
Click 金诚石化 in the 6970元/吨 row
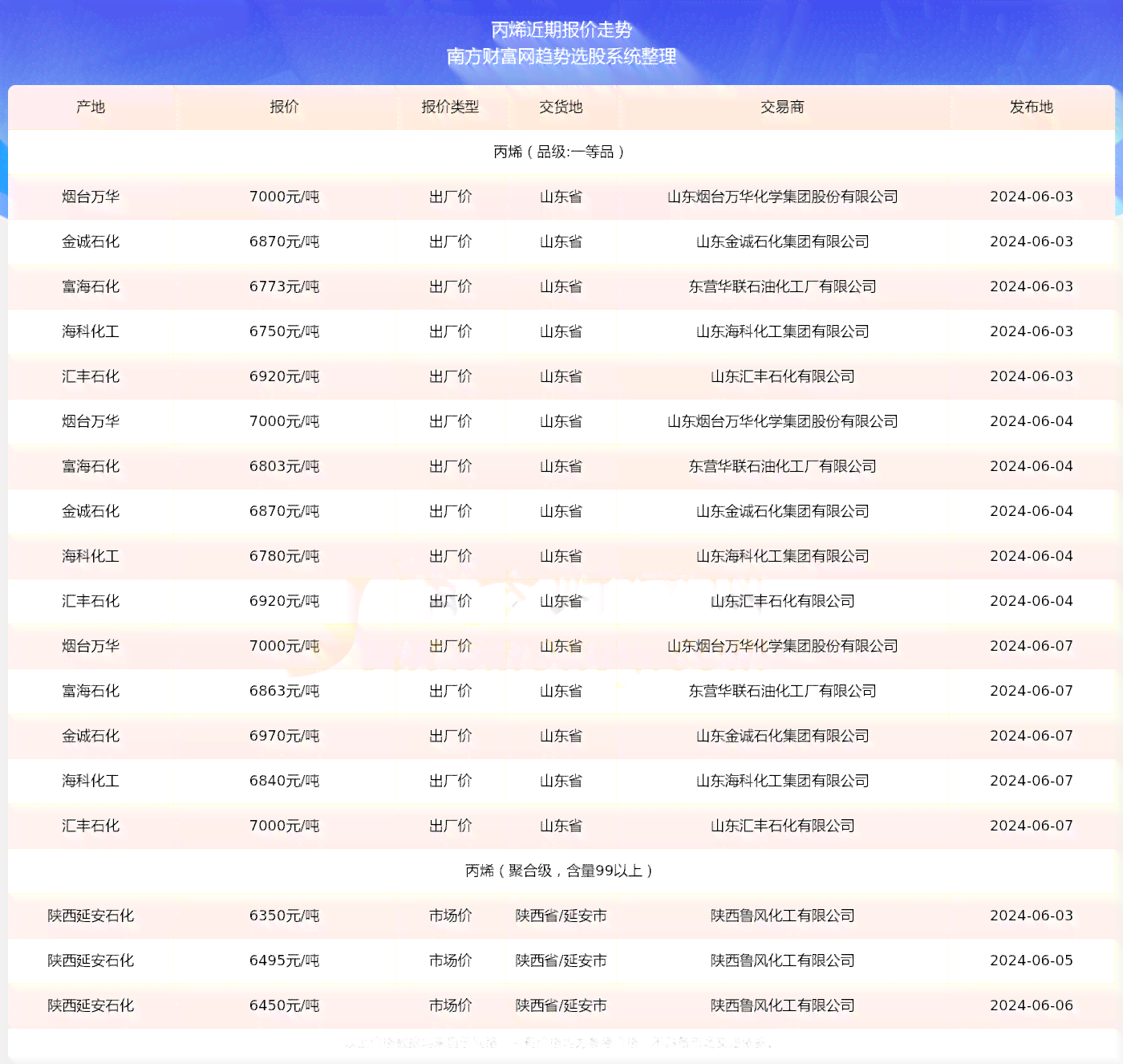point(91,736)
